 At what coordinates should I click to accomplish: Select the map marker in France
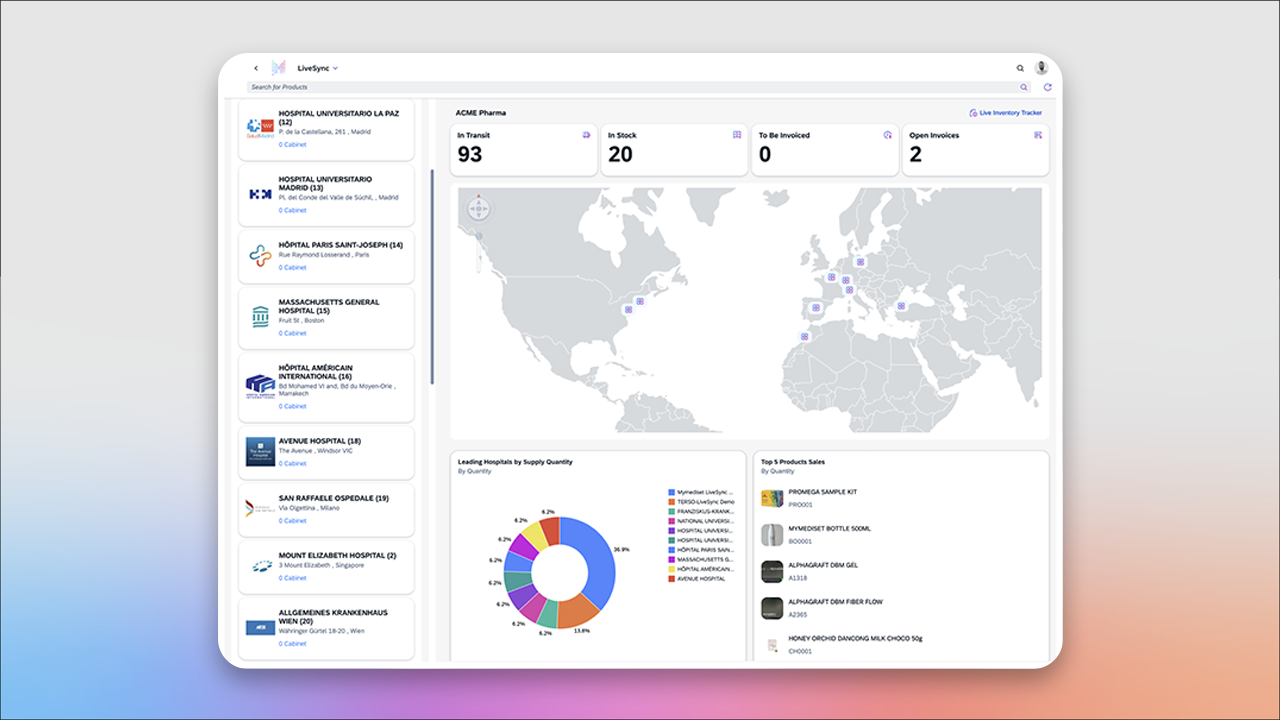pyautogui.click(x=830, y=276)
